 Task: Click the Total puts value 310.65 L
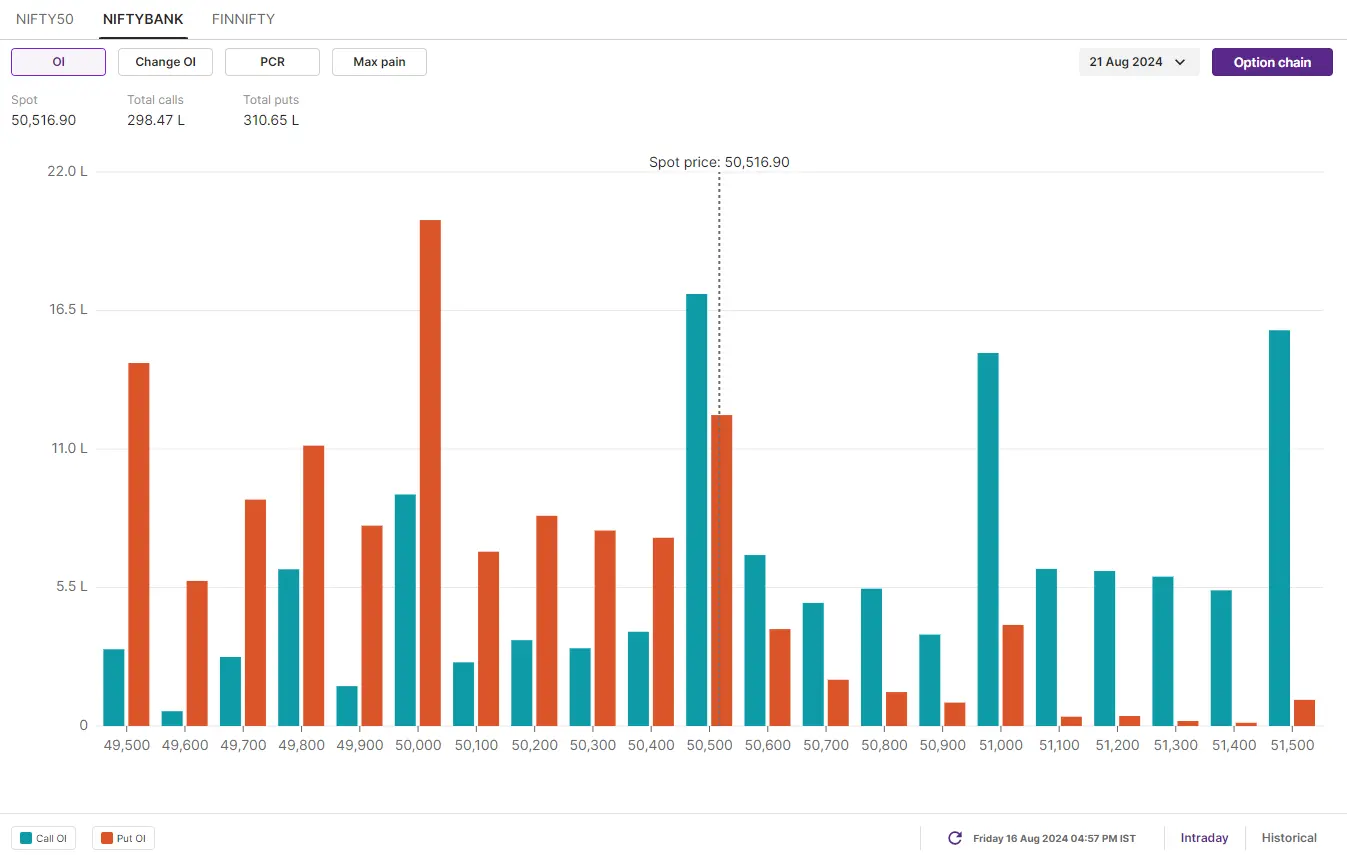(x=271, y=120)
